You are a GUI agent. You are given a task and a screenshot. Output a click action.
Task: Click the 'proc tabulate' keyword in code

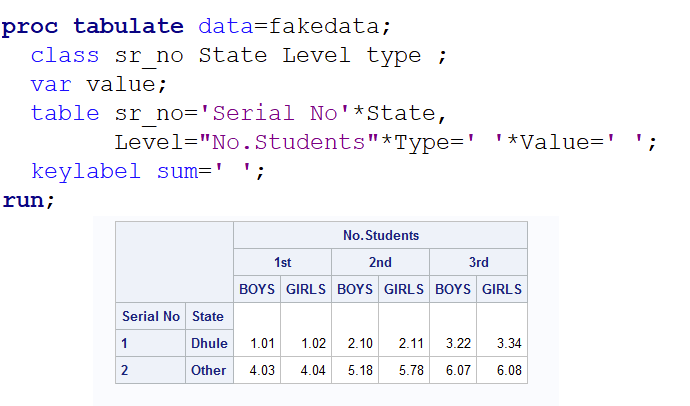(x=92, y=27)
